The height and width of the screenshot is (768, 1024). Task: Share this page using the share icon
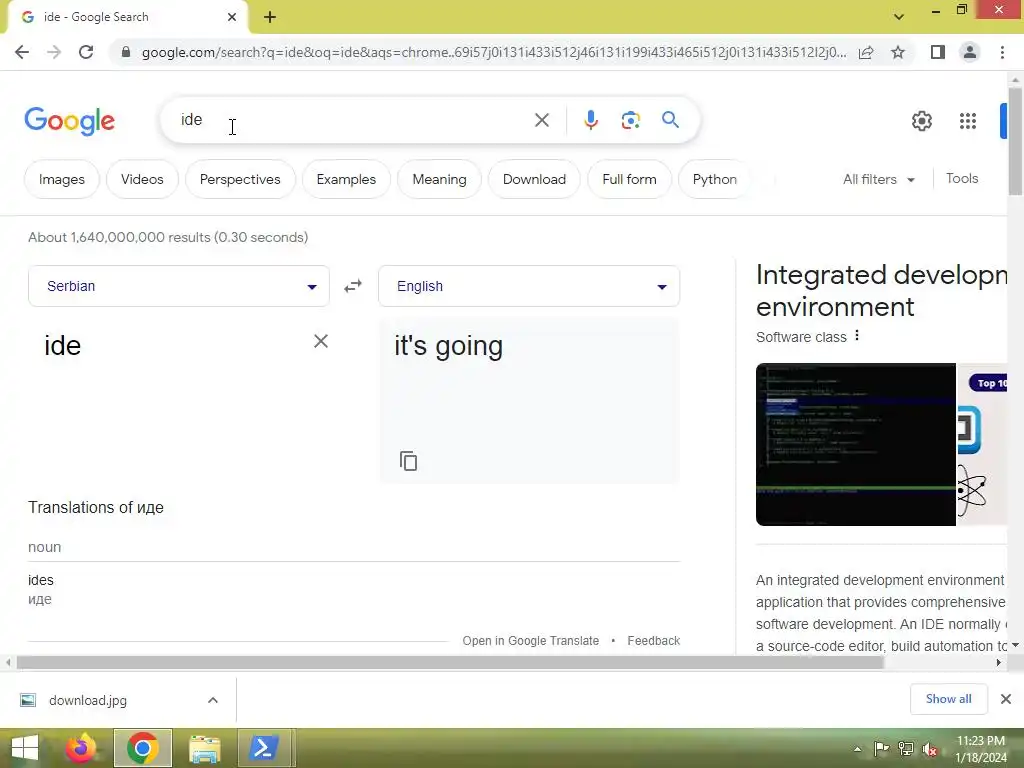(866, 52)
